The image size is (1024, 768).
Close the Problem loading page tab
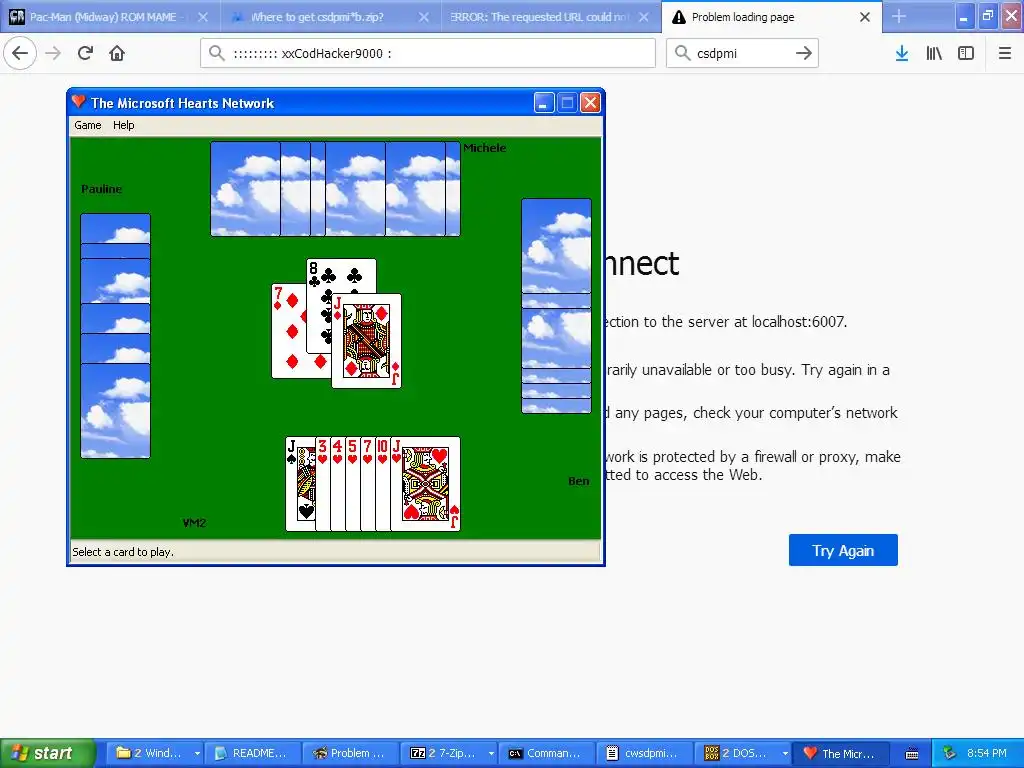pyautogui.click(x=865, y=17)
